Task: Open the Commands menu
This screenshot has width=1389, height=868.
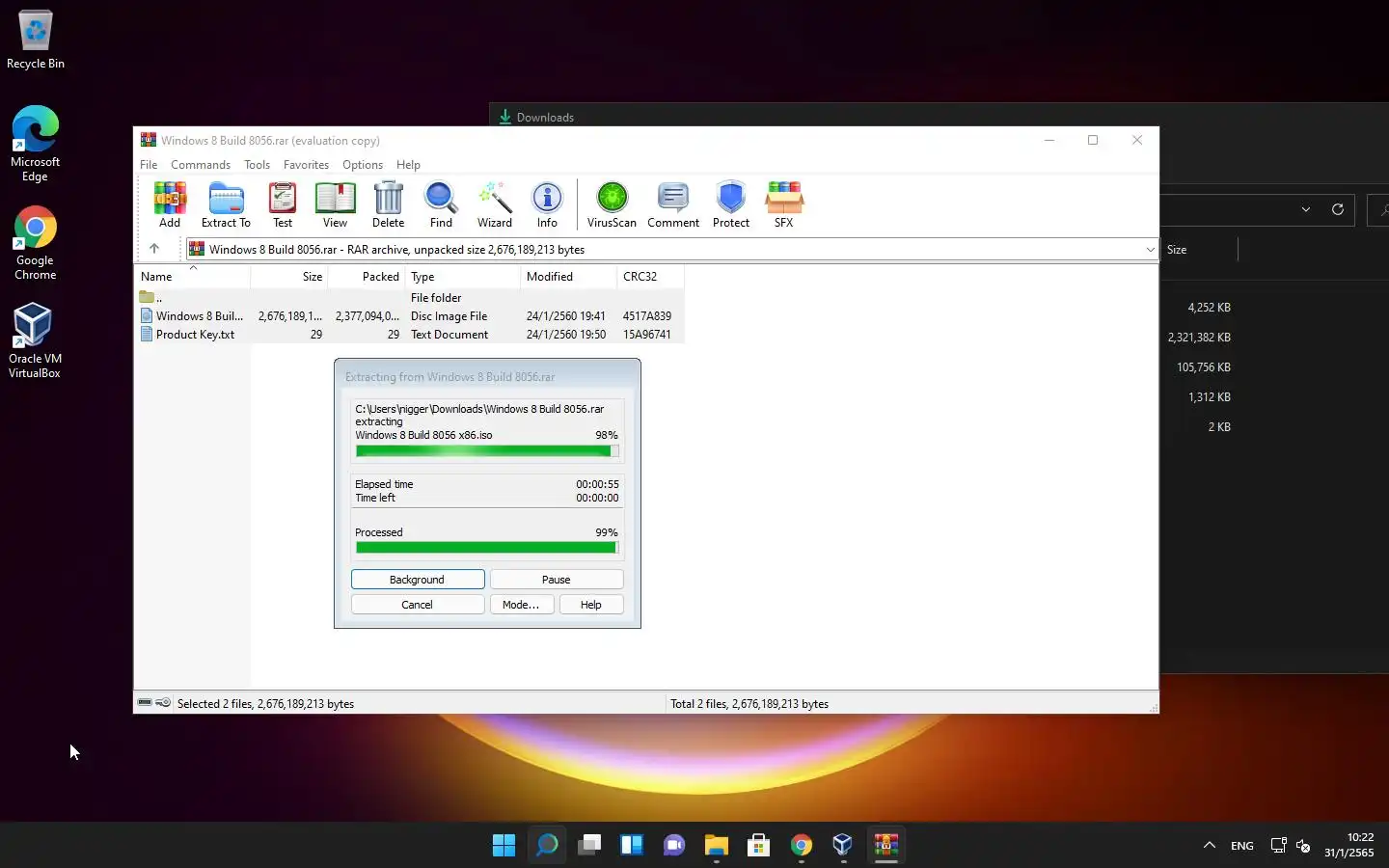Action: 201,165
